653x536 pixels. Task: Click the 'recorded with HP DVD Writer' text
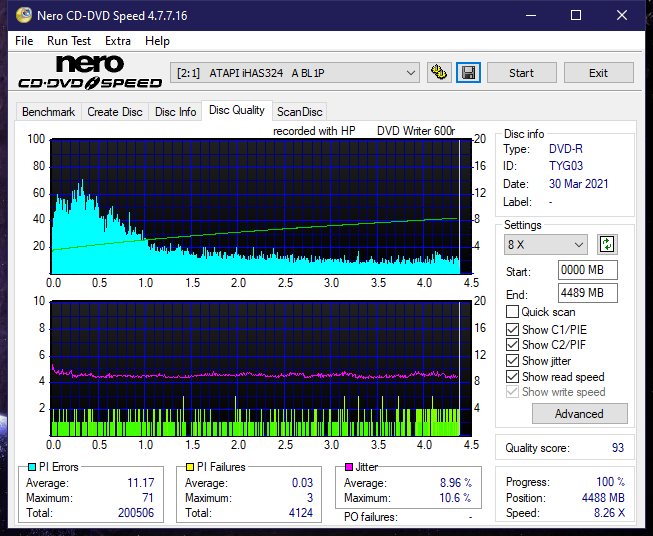click(x=364, y=131)
